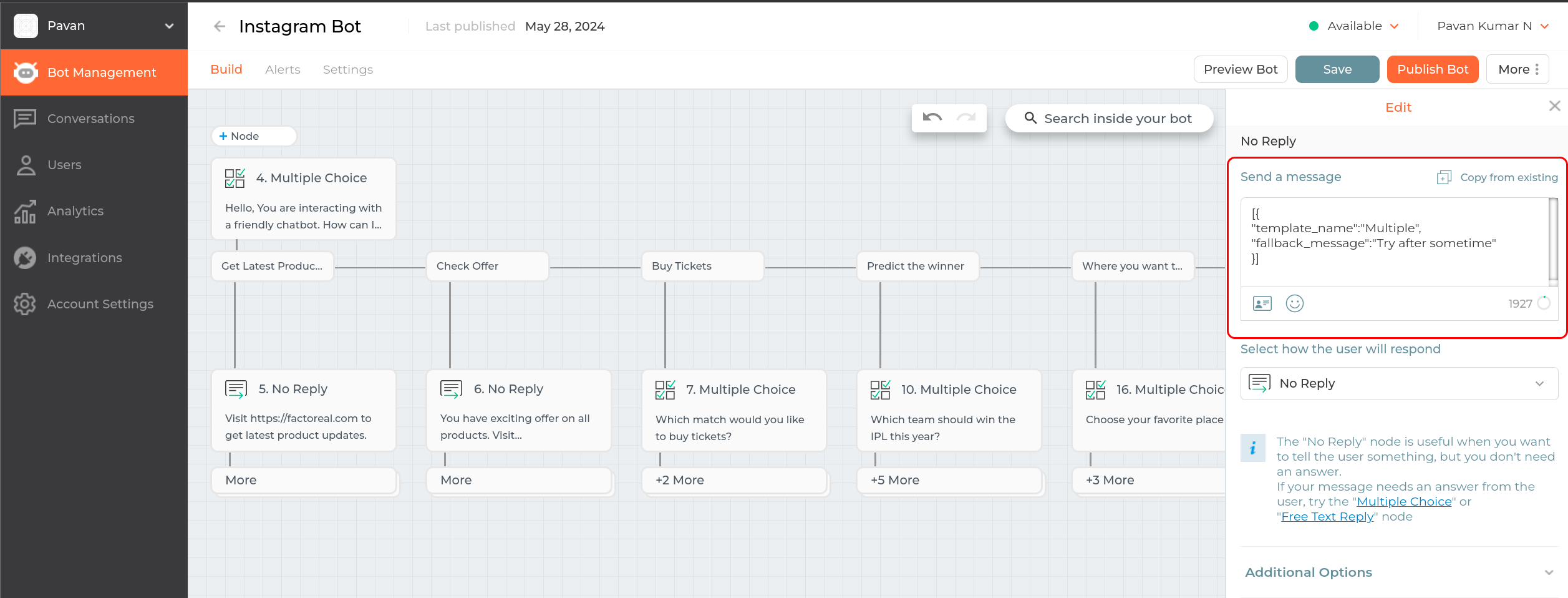Open Integrations from the sidebar
This screenshot has height=598, width=1568.
point(84,258)
